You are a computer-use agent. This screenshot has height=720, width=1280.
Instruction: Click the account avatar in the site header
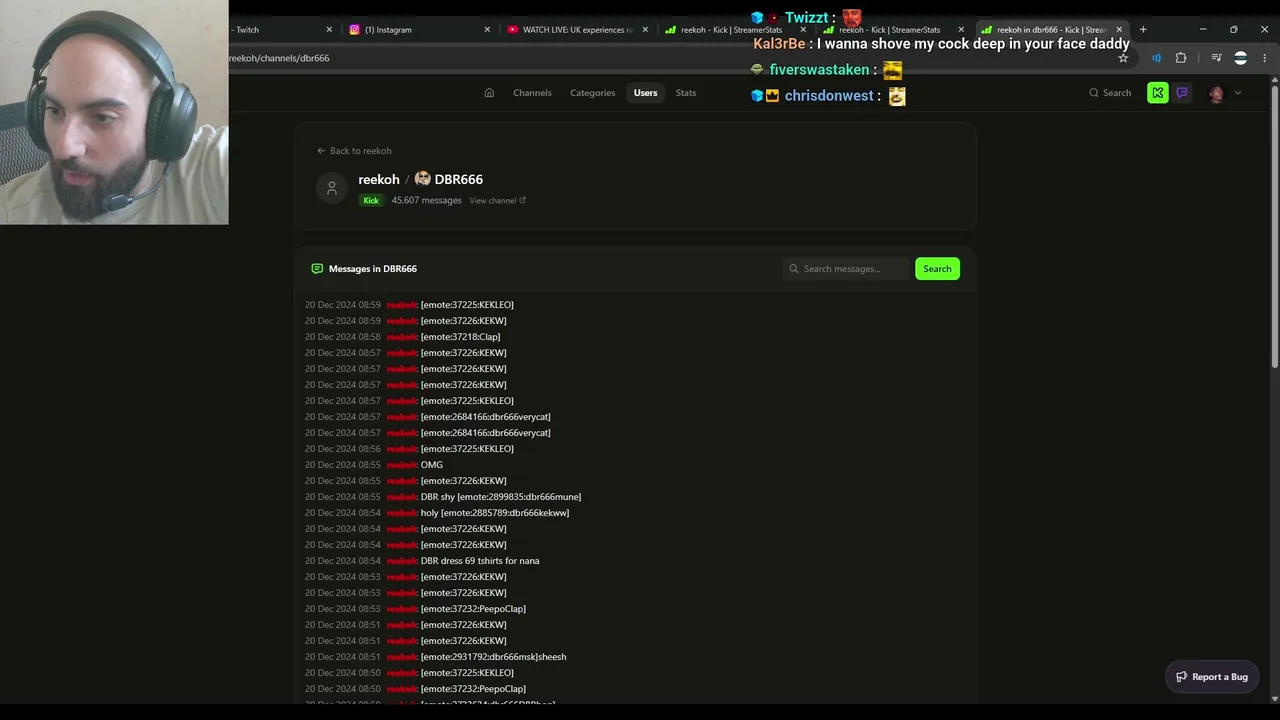[x=1216, y=93]
